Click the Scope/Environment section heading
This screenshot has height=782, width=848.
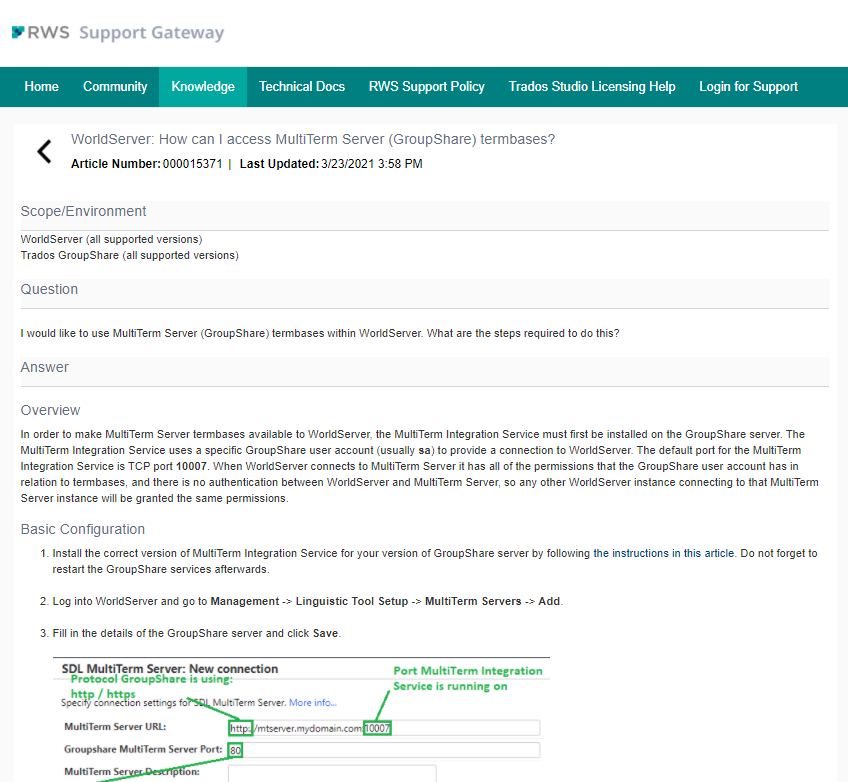pos(83,211)
